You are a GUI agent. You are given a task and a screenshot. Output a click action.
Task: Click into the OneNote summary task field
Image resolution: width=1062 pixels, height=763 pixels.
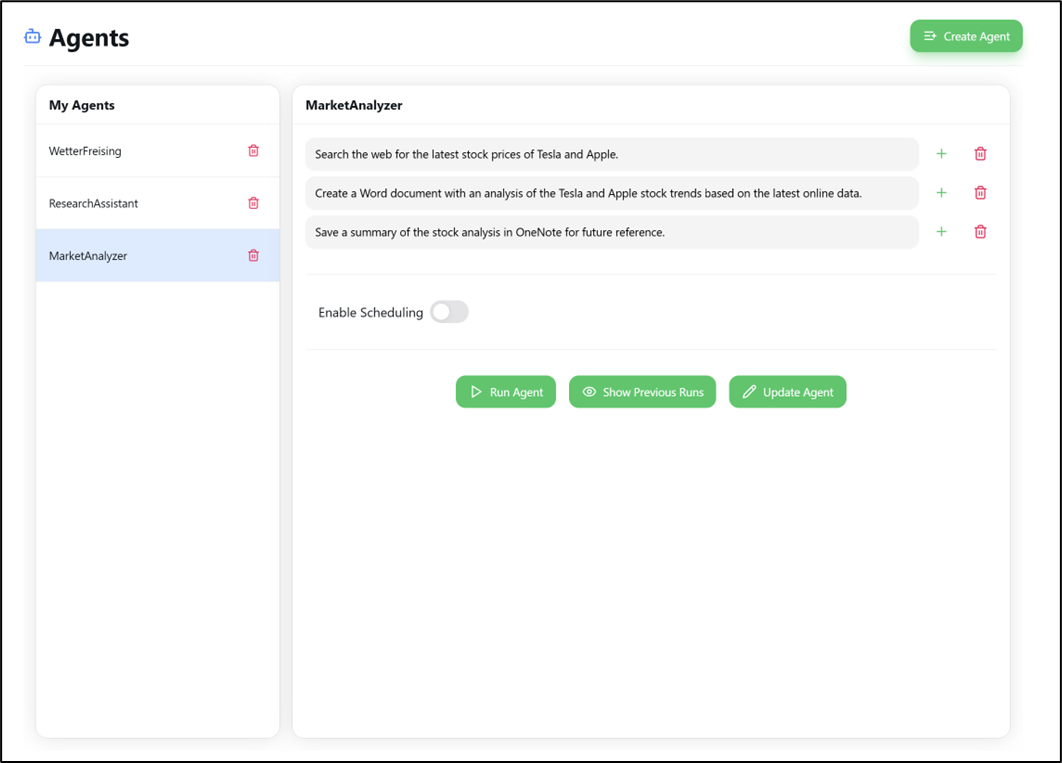coord(610,232)
